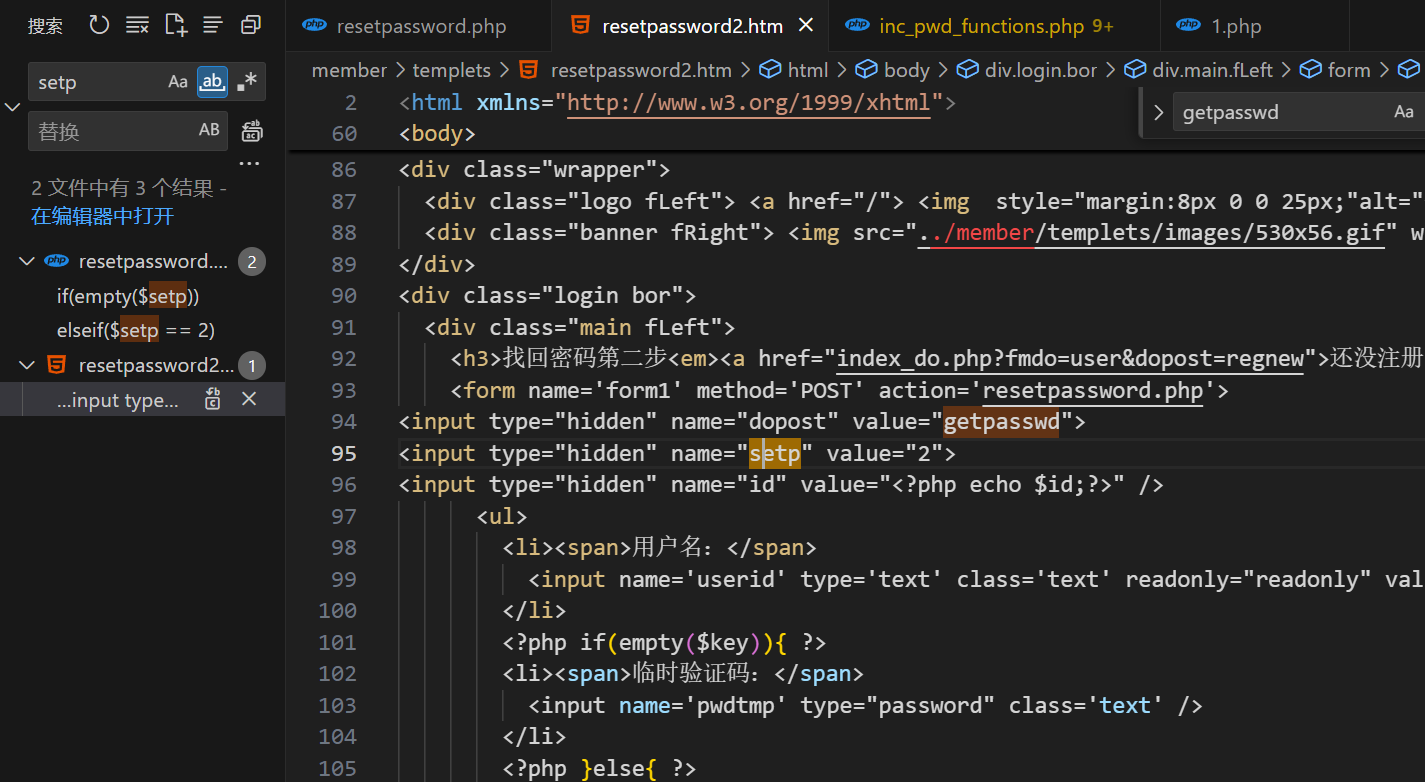The image size is (1425, 782).
Task: Click resetpassword2.htm in the breadcrumb
Action: coord(641,70)
